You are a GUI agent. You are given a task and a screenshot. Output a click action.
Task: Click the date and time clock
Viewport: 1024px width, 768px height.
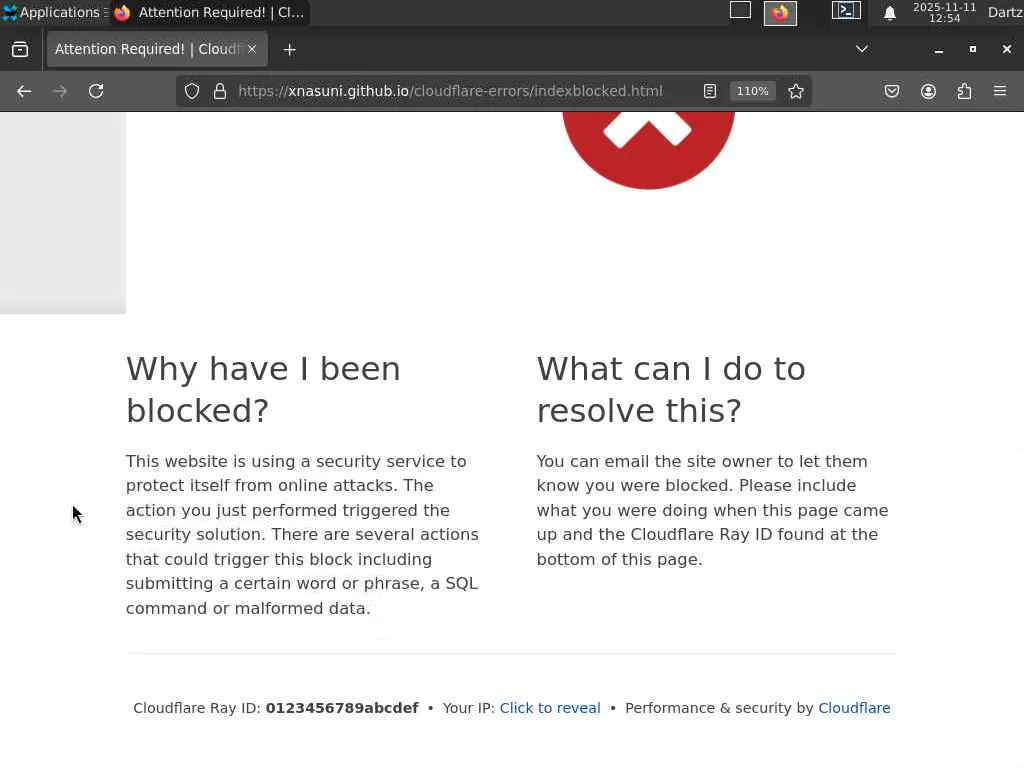point(944,12)
